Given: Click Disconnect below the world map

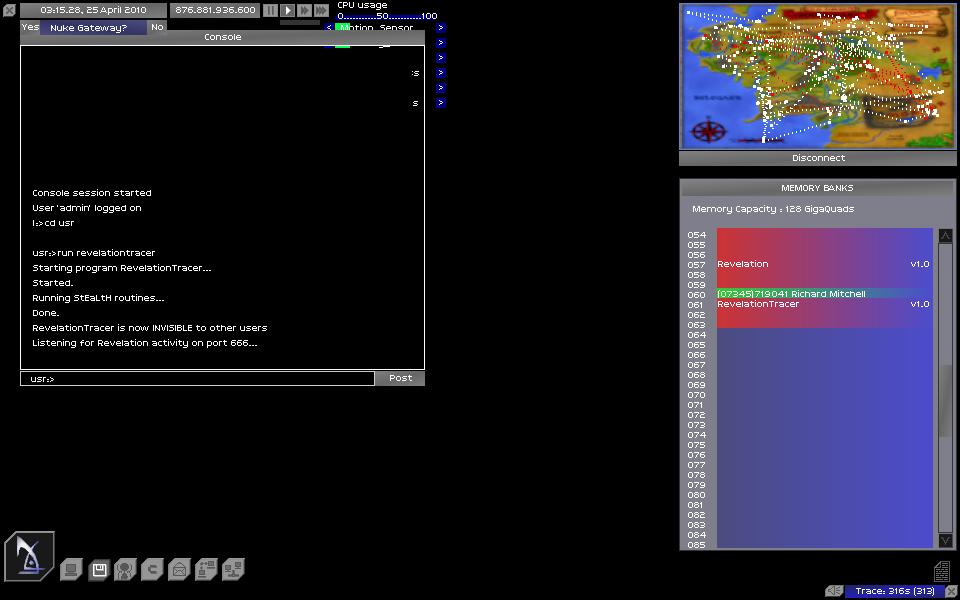Looking at the screenshot, I should [x=818, y=158].
